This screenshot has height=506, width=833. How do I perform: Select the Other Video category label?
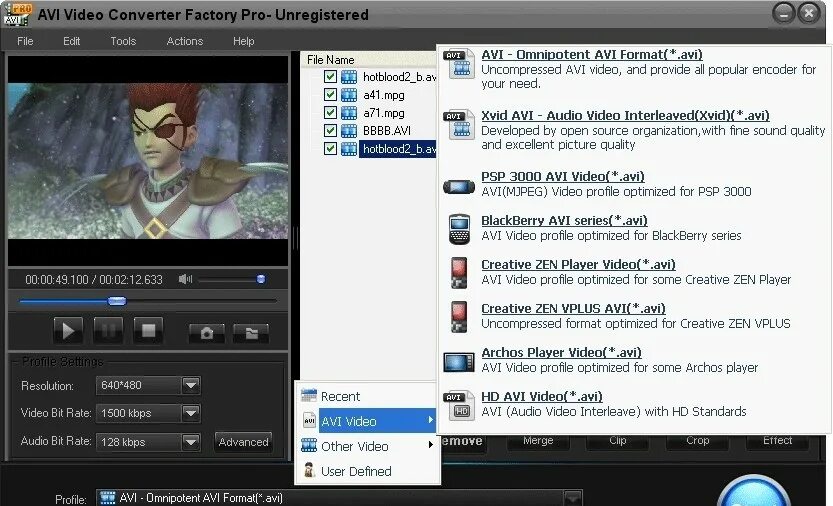[x=354, y=446]
